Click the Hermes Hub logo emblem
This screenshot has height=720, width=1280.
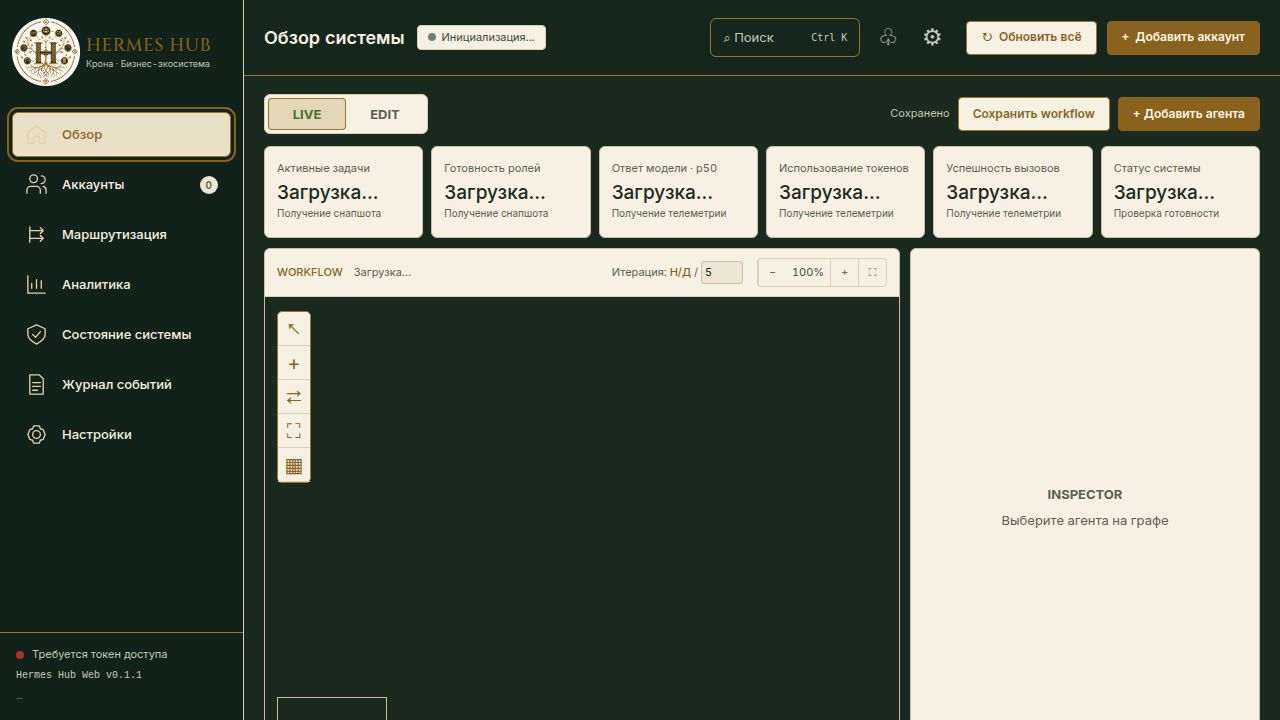point(45,51)
